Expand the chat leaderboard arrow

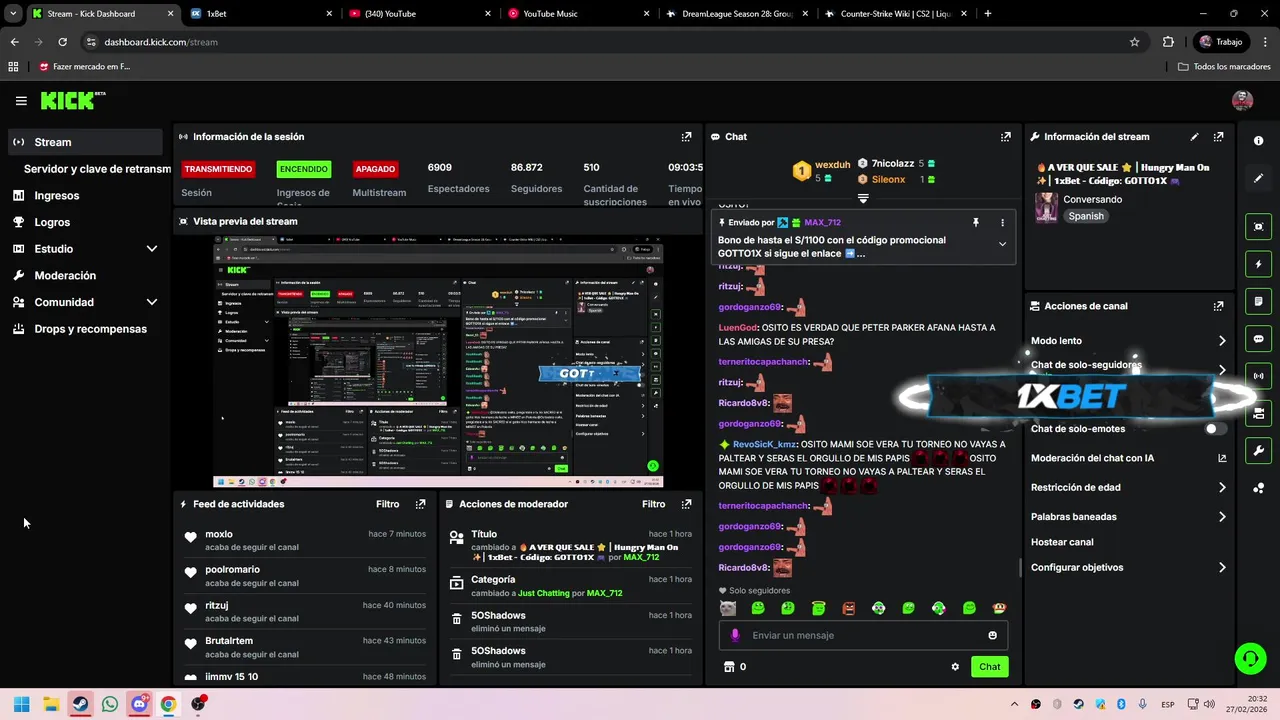tap(863, 198)
